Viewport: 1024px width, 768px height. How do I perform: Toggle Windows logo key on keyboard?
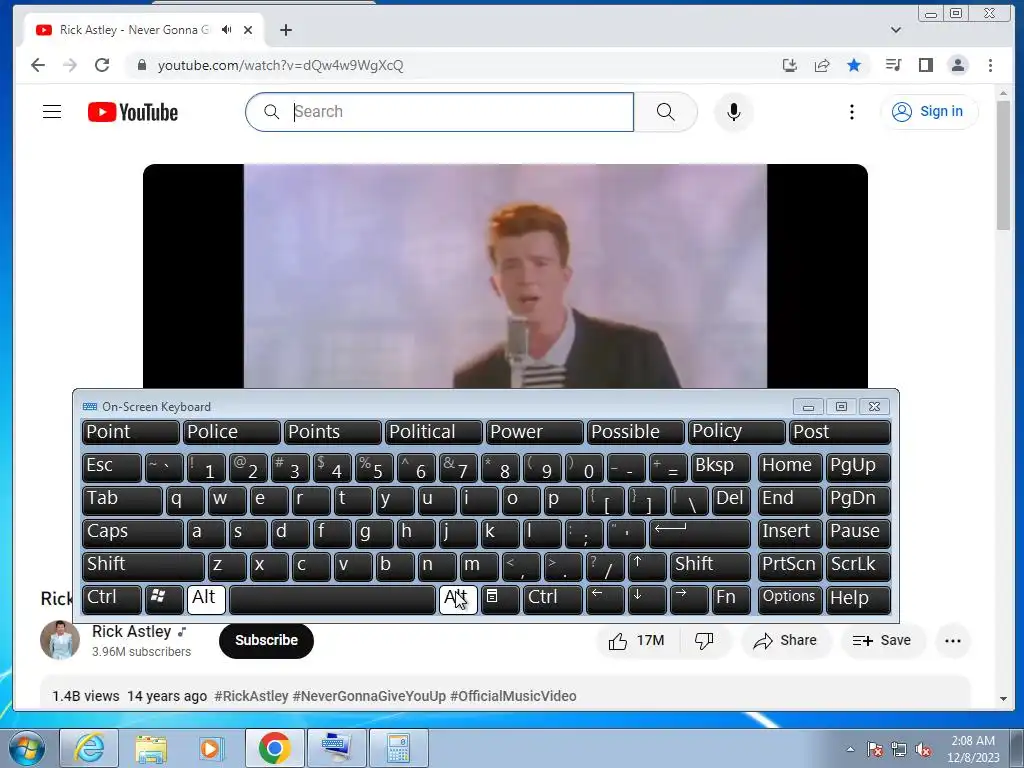click(164, 599)
